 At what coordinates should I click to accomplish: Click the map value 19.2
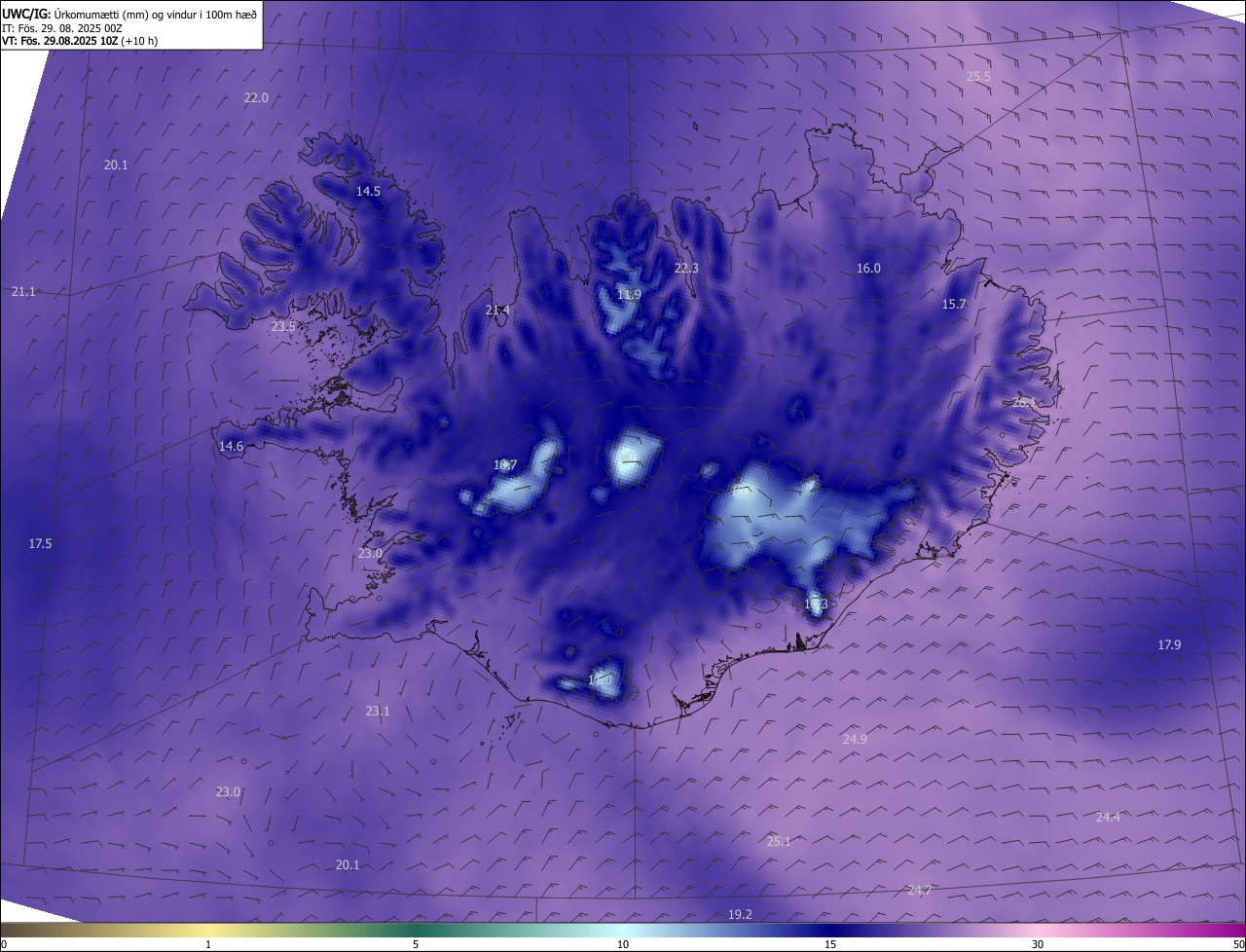(x=740, y=915)
